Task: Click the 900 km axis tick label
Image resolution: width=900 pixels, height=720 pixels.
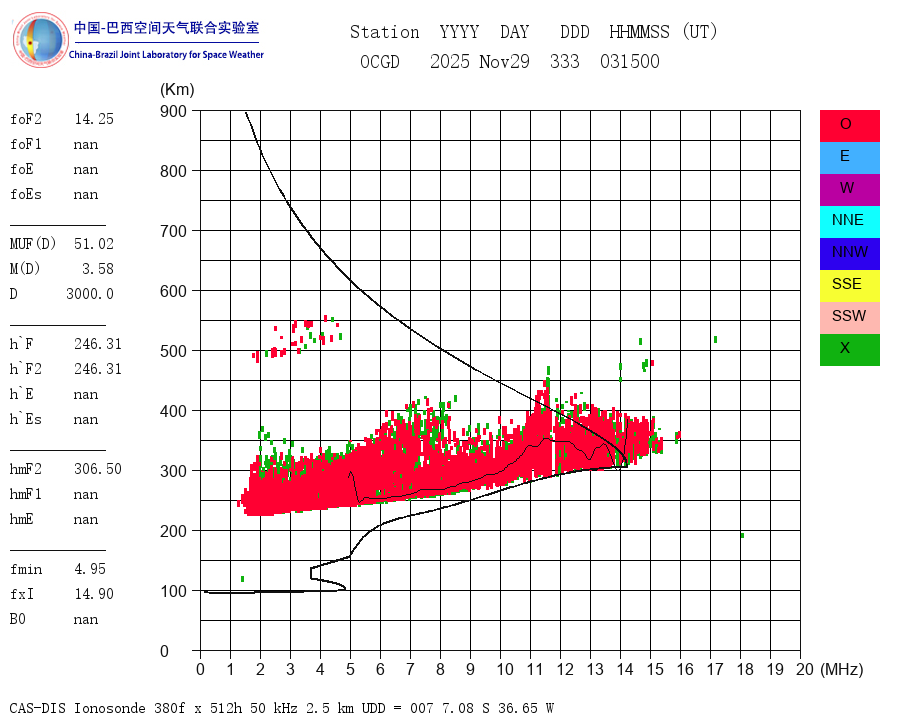Action: (173, 111)
